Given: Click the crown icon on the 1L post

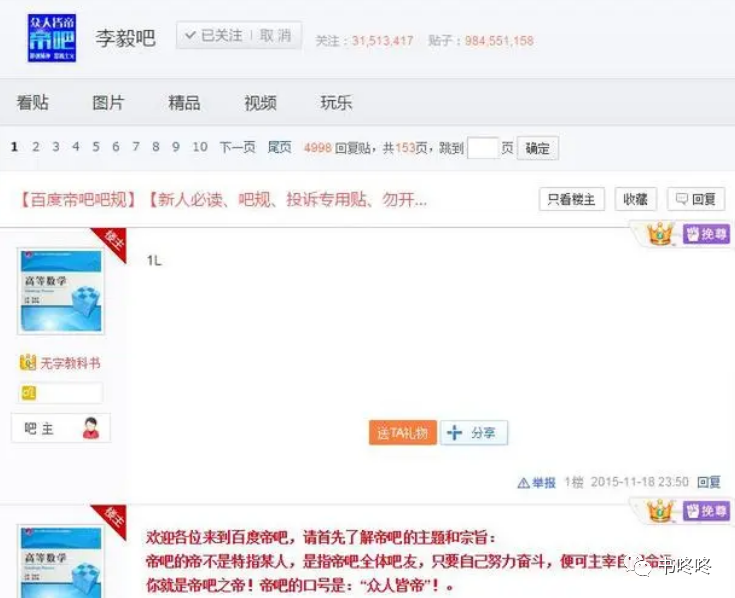Looking at the screenshot, I should point(660,233).
